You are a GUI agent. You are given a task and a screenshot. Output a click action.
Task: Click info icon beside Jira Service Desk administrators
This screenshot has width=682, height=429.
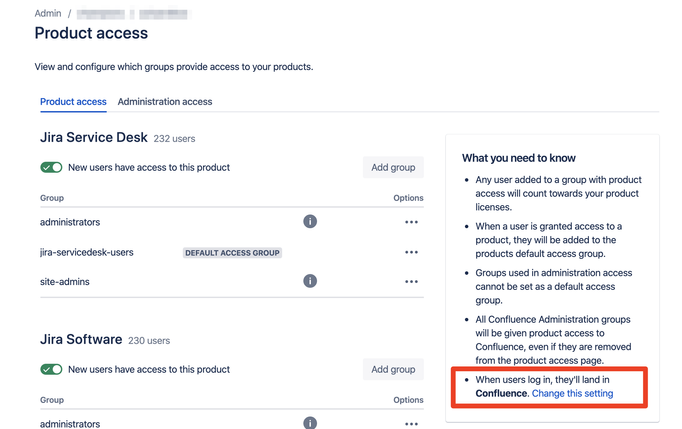[x=310, y=221]
